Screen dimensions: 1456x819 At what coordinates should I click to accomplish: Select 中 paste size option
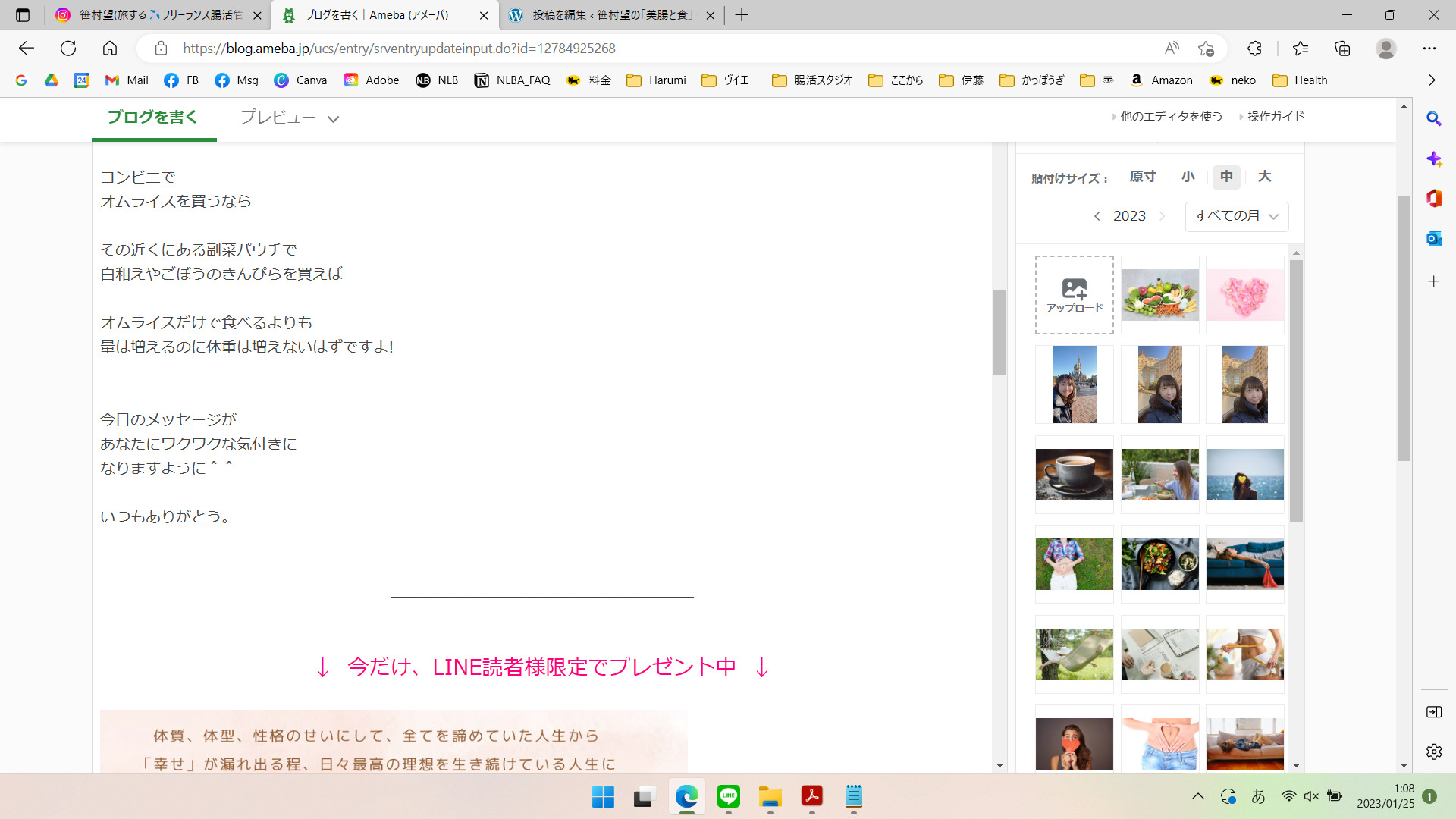coord(1226,177)
